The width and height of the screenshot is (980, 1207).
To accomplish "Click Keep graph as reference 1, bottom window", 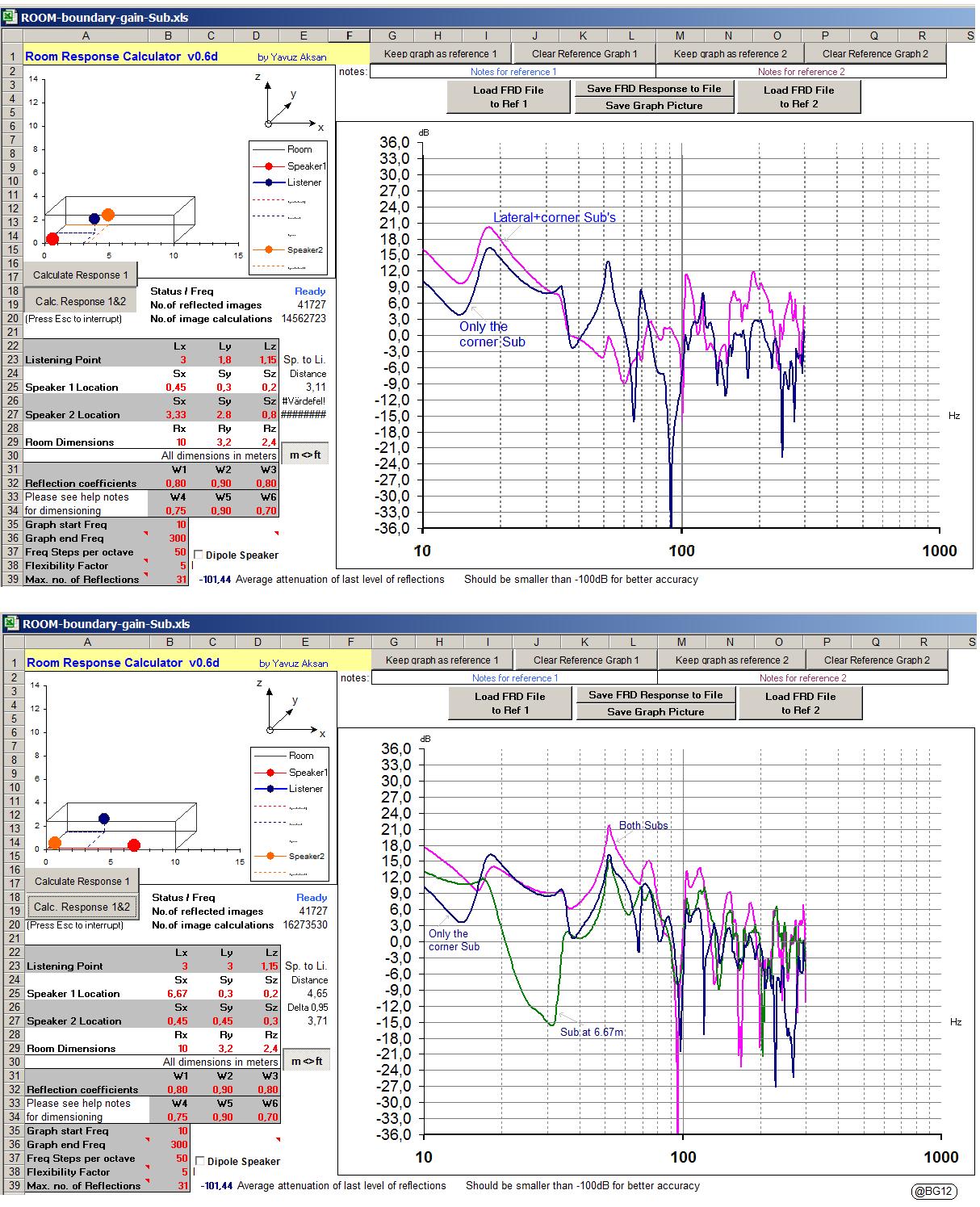I will click(x=442, y=660).
